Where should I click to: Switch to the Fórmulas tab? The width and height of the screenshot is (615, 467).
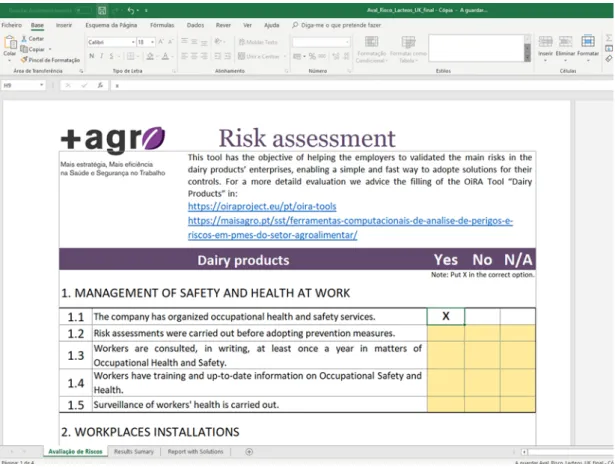[162, 25]
